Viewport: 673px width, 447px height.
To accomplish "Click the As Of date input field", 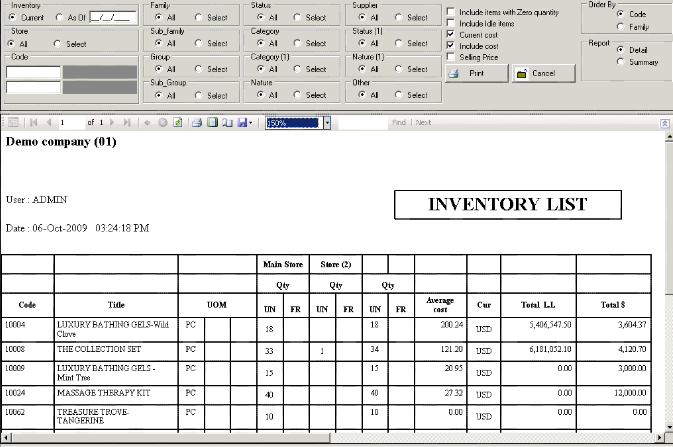I will click(x=110, y=18).
